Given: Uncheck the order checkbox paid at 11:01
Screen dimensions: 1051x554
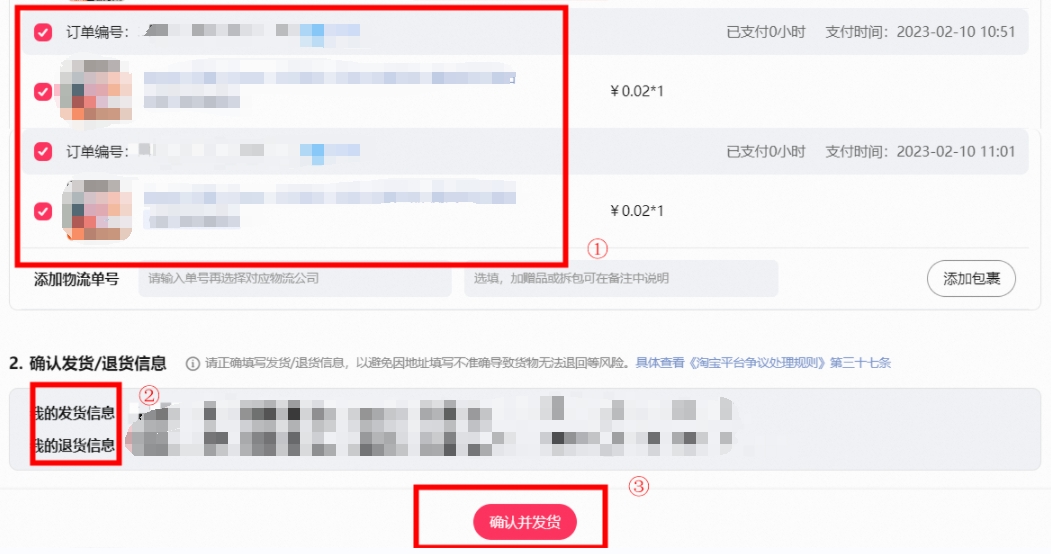Looking at the screenshot, I should point(43,151).
